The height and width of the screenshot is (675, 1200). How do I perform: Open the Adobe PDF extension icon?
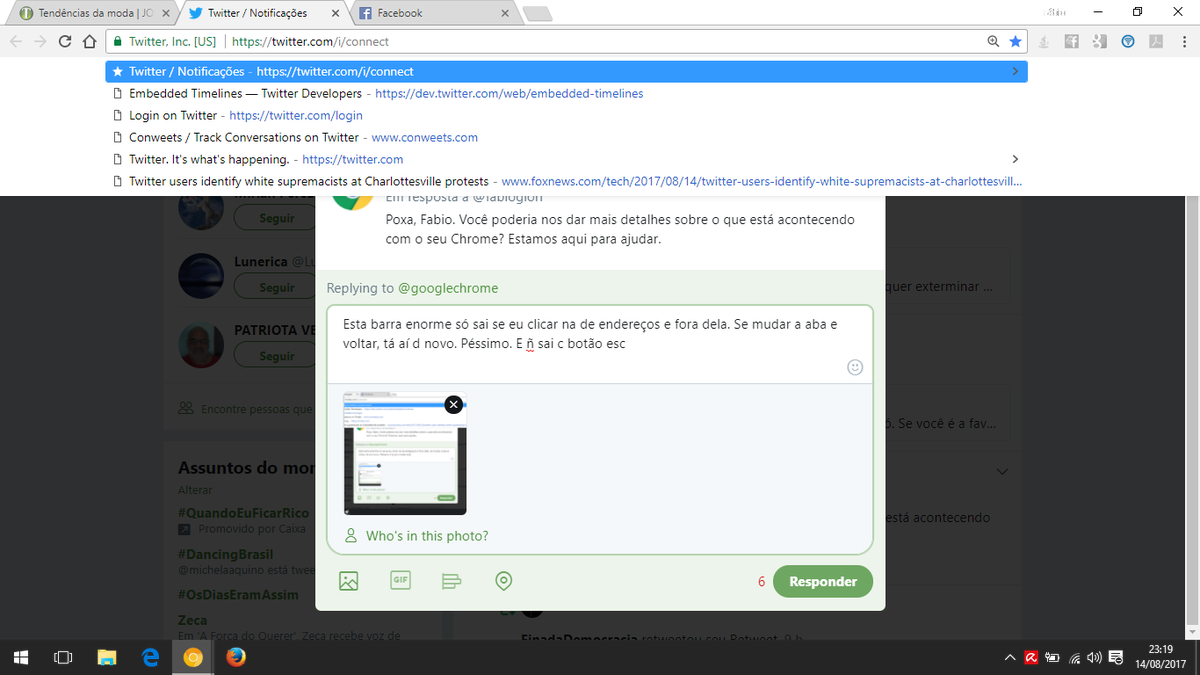pyautogui.click(x=1155, y=42)
